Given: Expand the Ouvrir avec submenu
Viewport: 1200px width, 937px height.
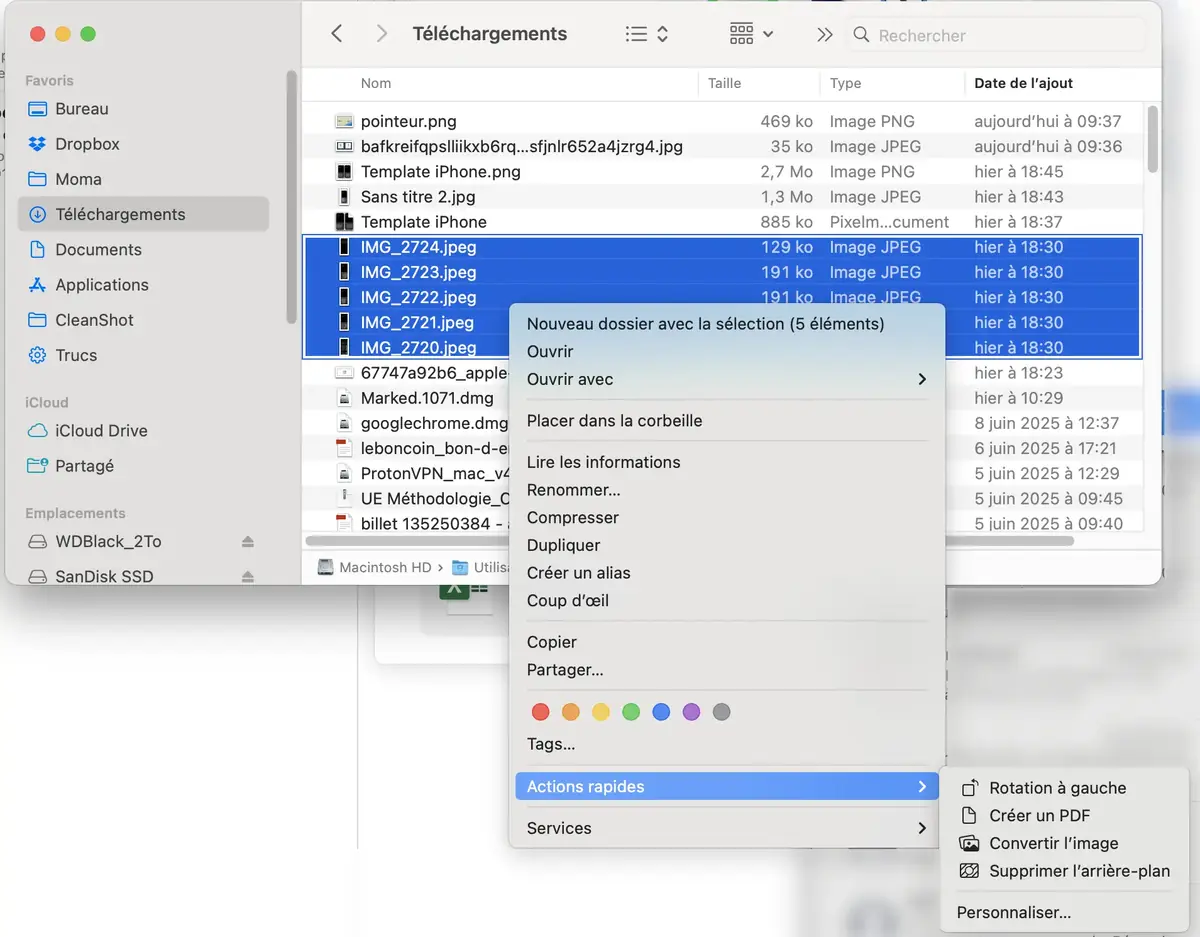Looking at the screenshot, I should (921, 379).
